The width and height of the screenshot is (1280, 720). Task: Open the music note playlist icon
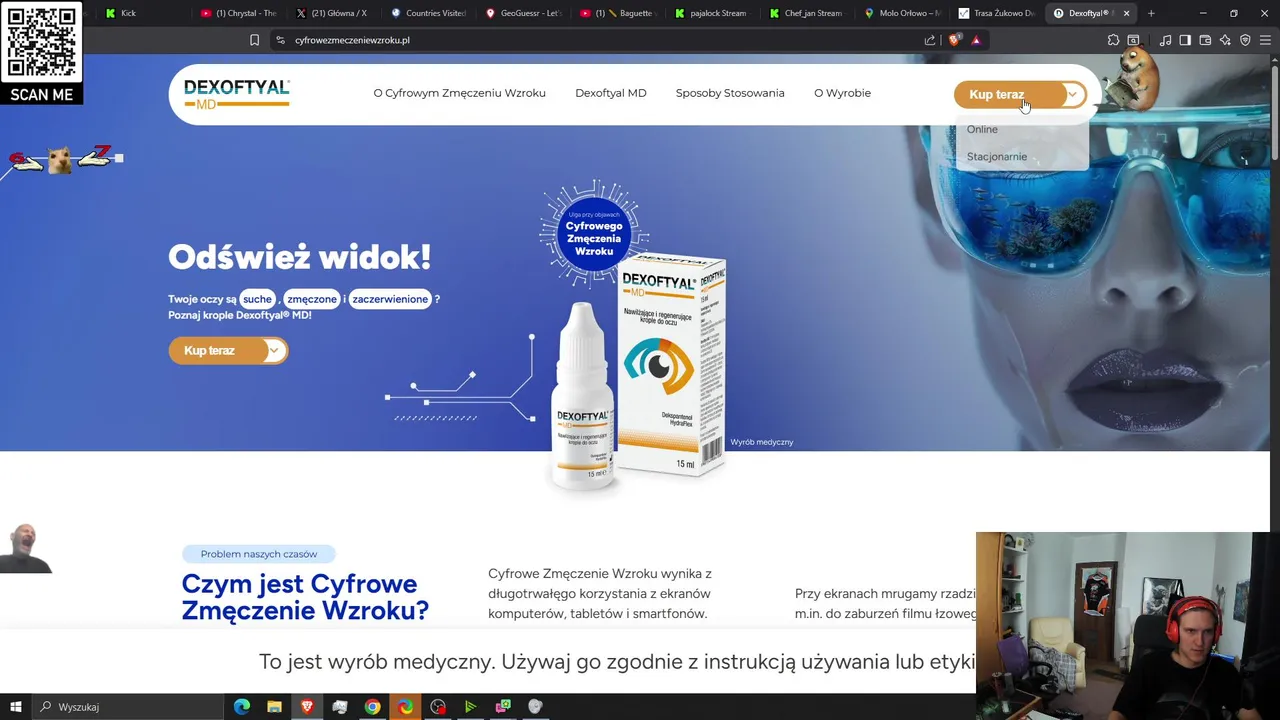click(1165, 40)
